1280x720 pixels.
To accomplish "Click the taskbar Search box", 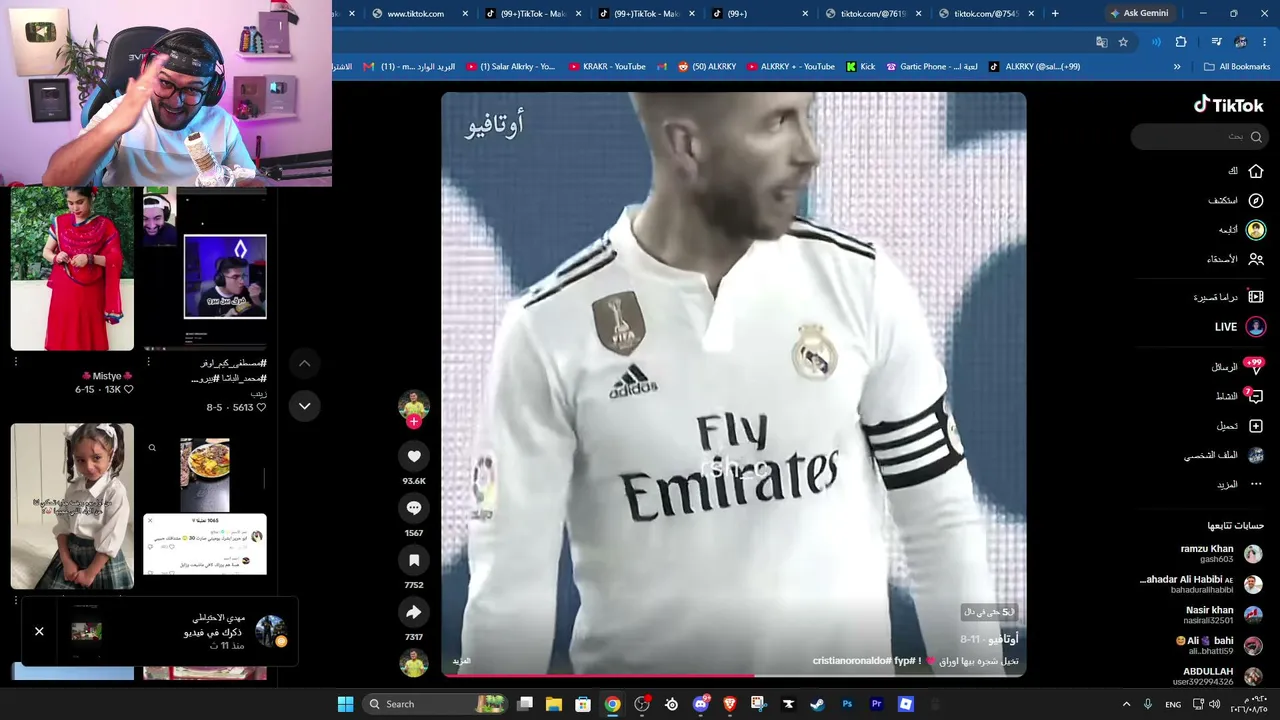I will click(434, 704).
